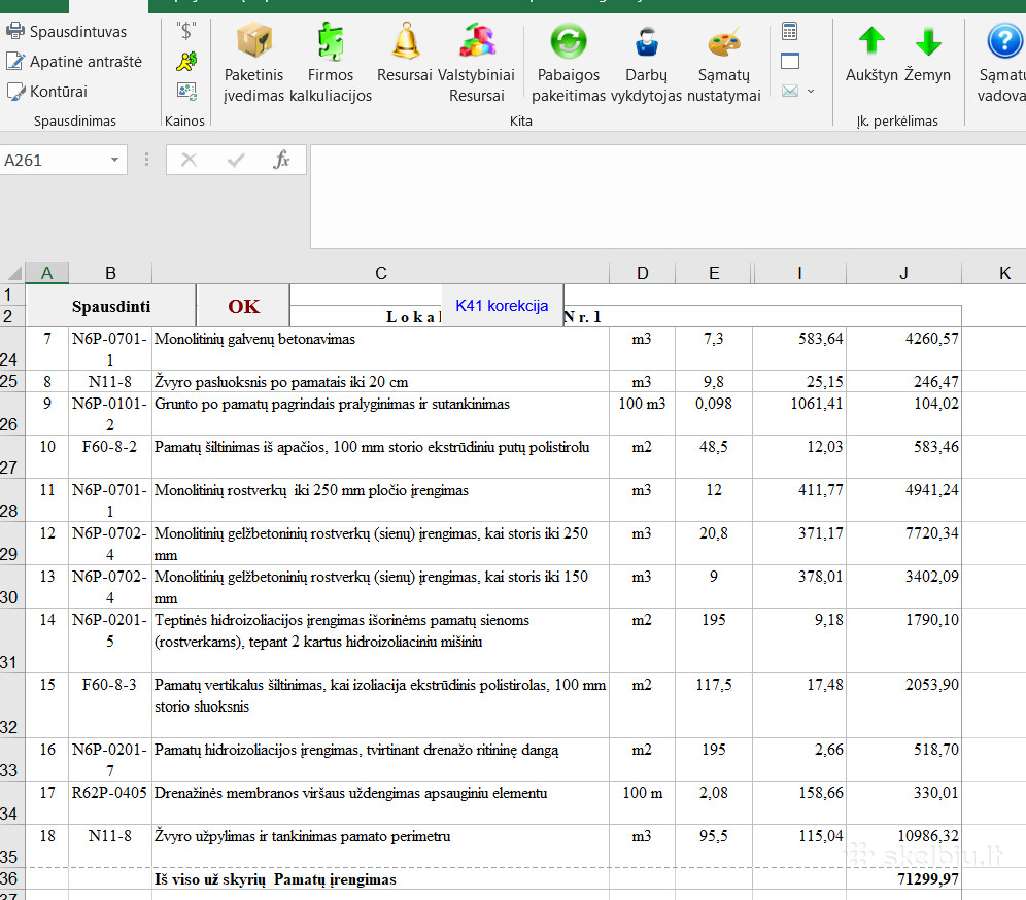Click the K41 korekcija button

pyautogui.click(x=502, y=306)
